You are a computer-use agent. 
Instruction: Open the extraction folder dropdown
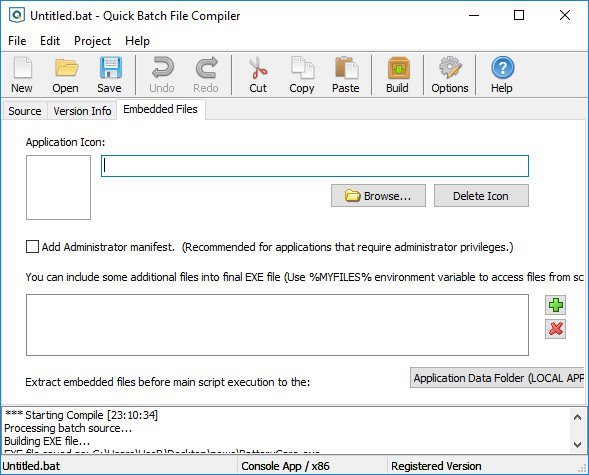tap(497, 378)
